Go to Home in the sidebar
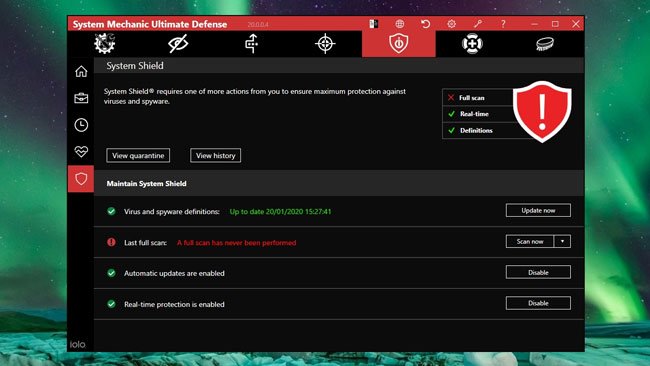This screenshot has height=366, width=650. 81,71
